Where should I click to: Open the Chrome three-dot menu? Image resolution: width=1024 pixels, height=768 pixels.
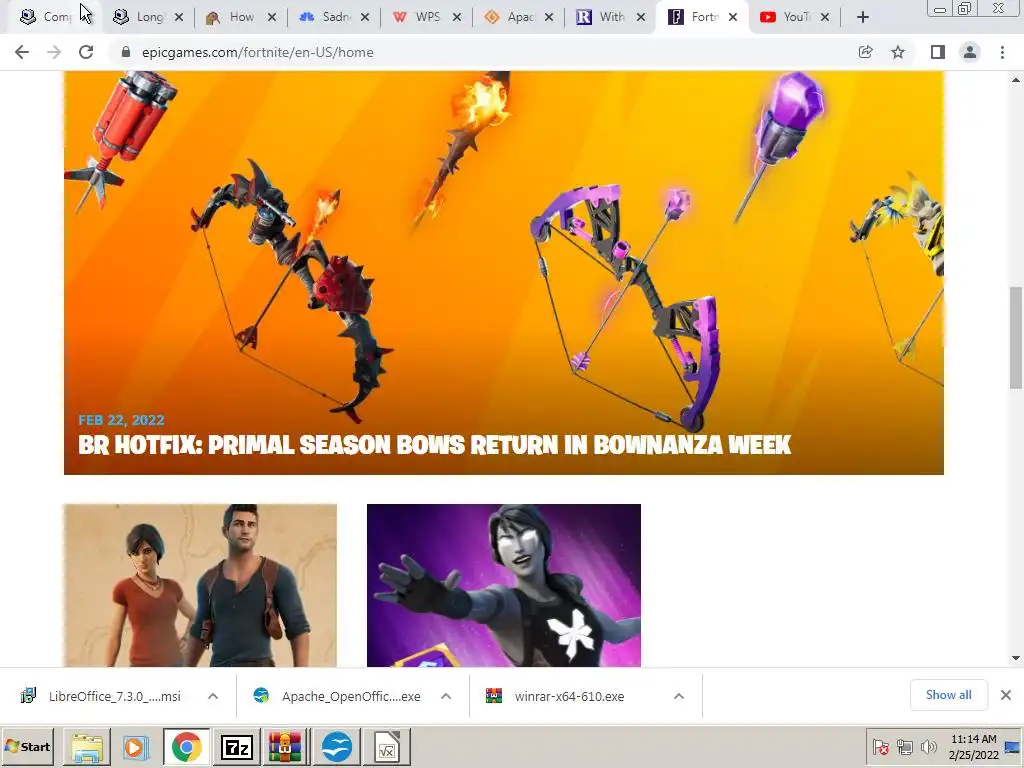point(1002,52)
